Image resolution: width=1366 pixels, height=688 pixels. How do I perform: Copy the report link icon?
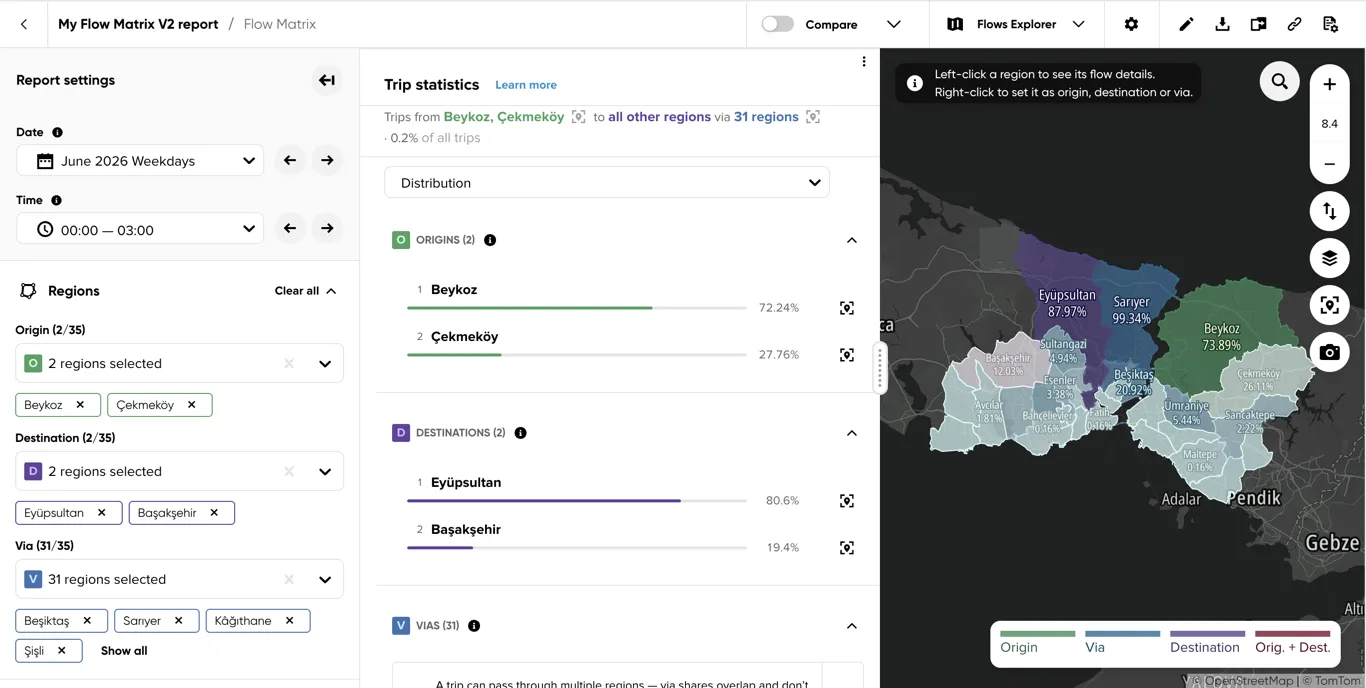click(x=1294, y=24)
